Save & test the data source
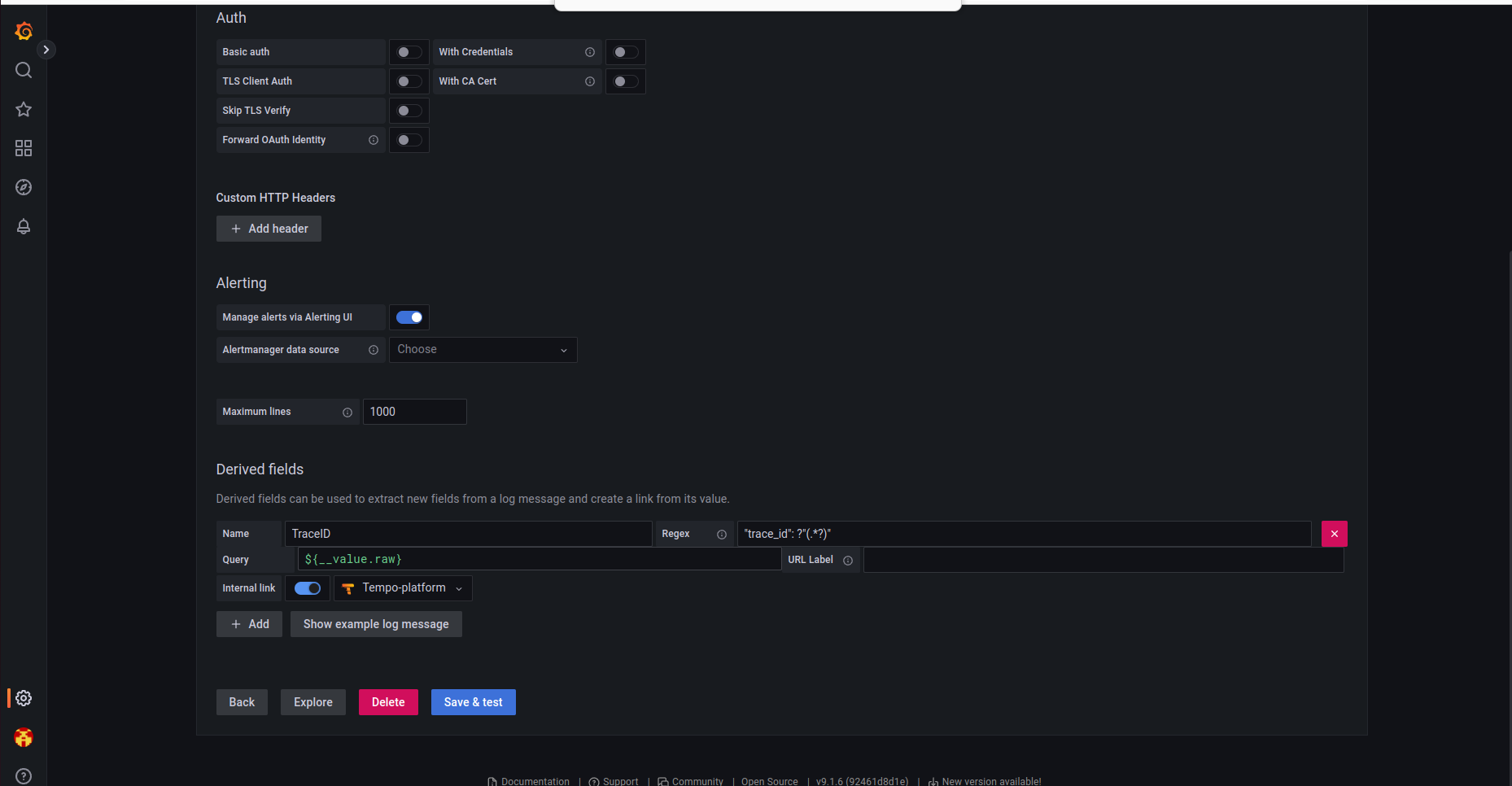 pos(474,702)
